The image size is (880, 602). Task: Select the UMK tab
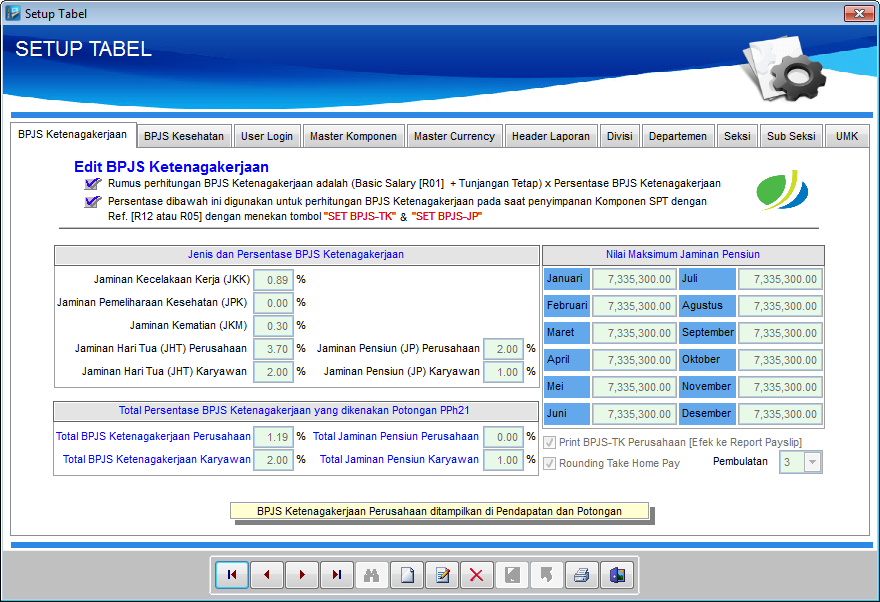(x=847, y=136)
